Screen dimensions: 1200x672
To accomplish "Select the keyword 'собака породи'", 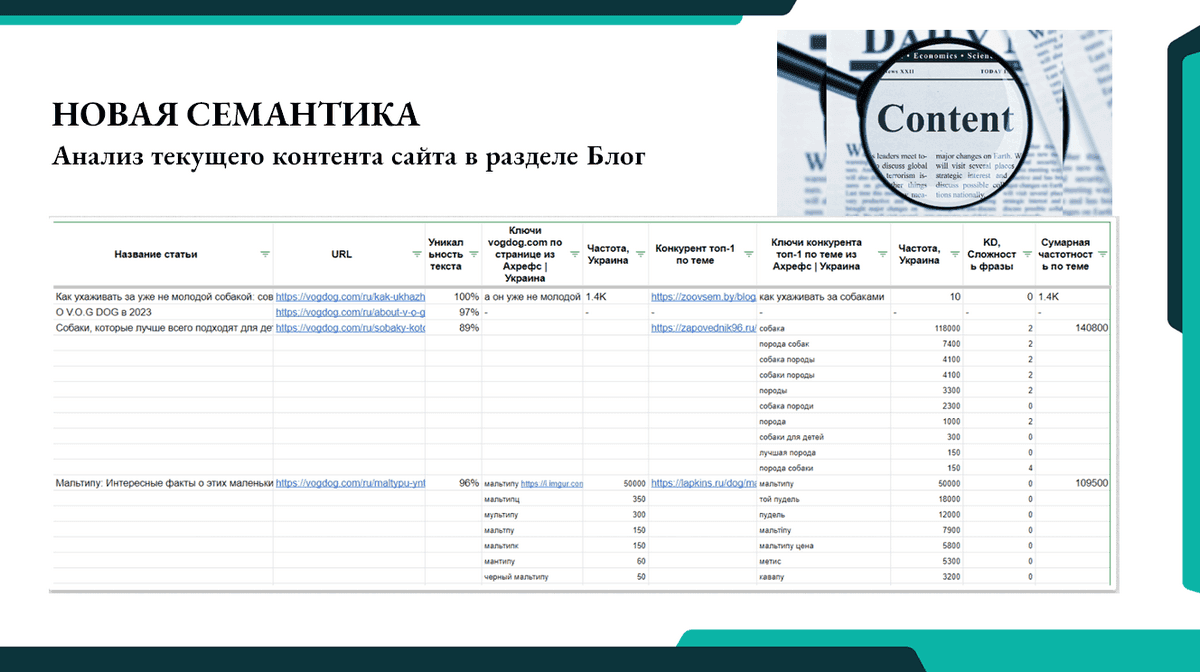I will tap(788, 406).
